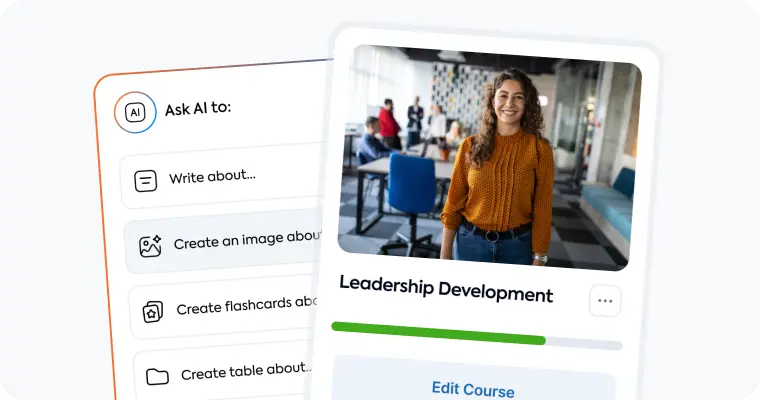Click the grey unfilled end of progress bar

pyautogui.click(x=584, y=344)
